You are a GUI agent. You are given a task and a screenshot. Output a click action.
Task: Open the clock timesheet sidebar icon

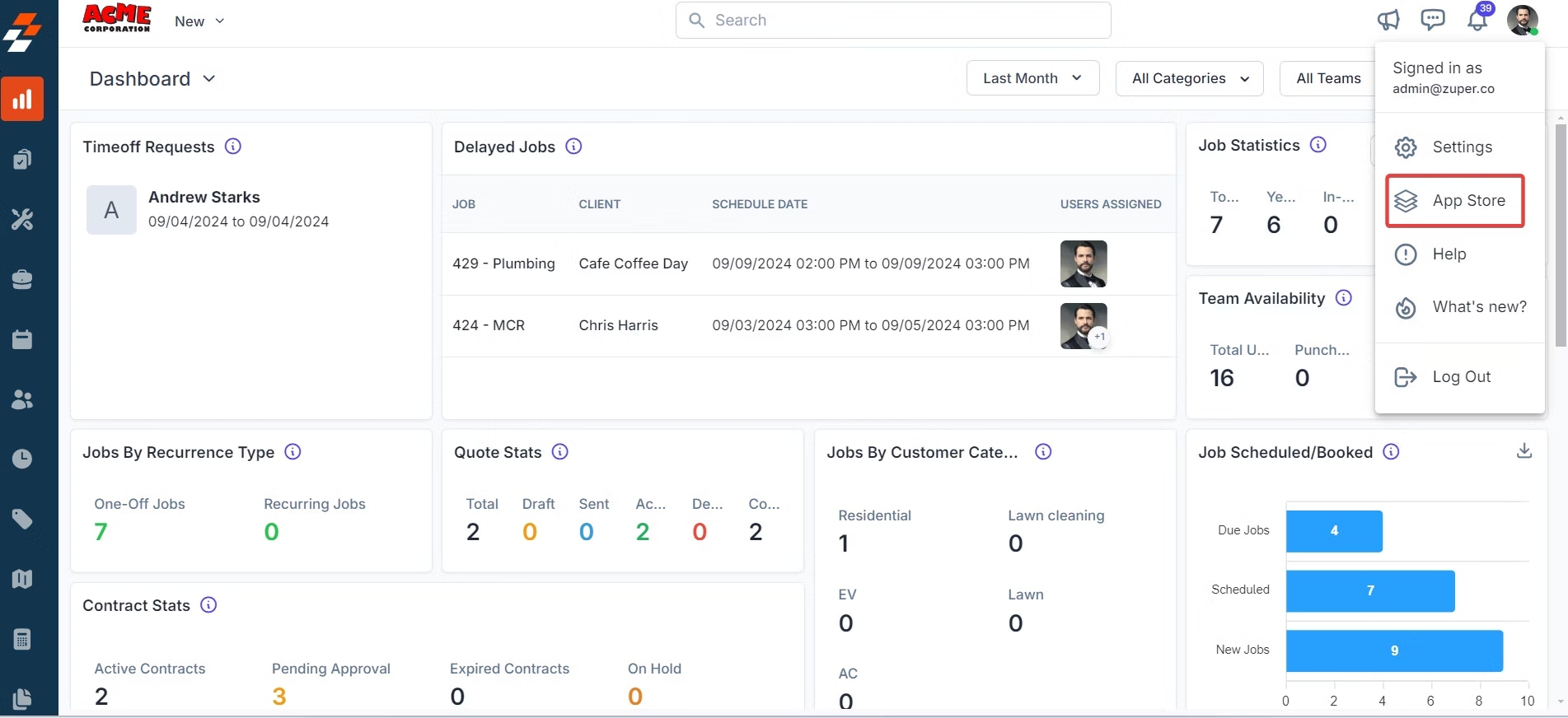pos(22,459)
